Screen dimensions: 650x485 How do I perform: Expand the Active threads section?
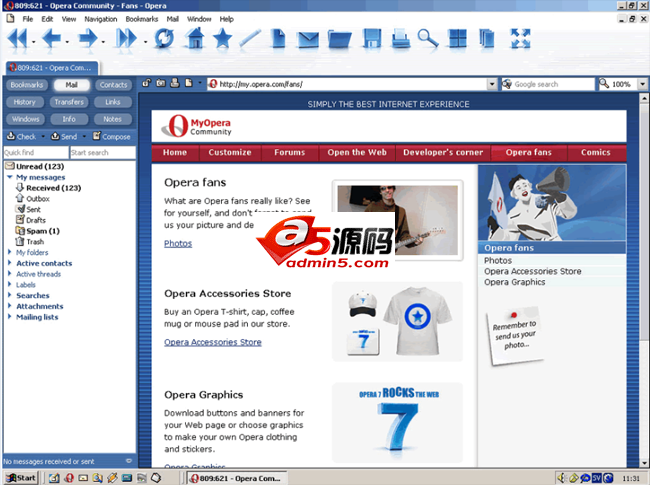[x=10, y=274]
